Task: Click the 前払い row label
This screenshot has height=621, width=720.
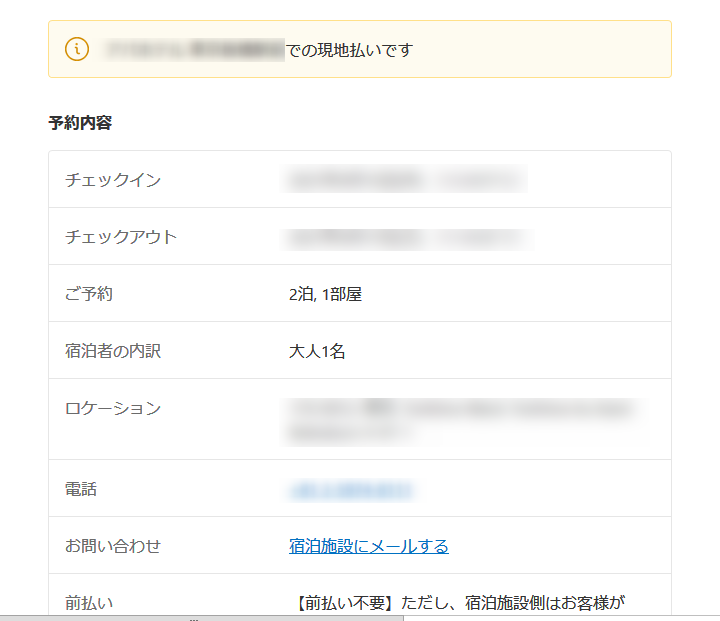Action: [x=89, y=603]
